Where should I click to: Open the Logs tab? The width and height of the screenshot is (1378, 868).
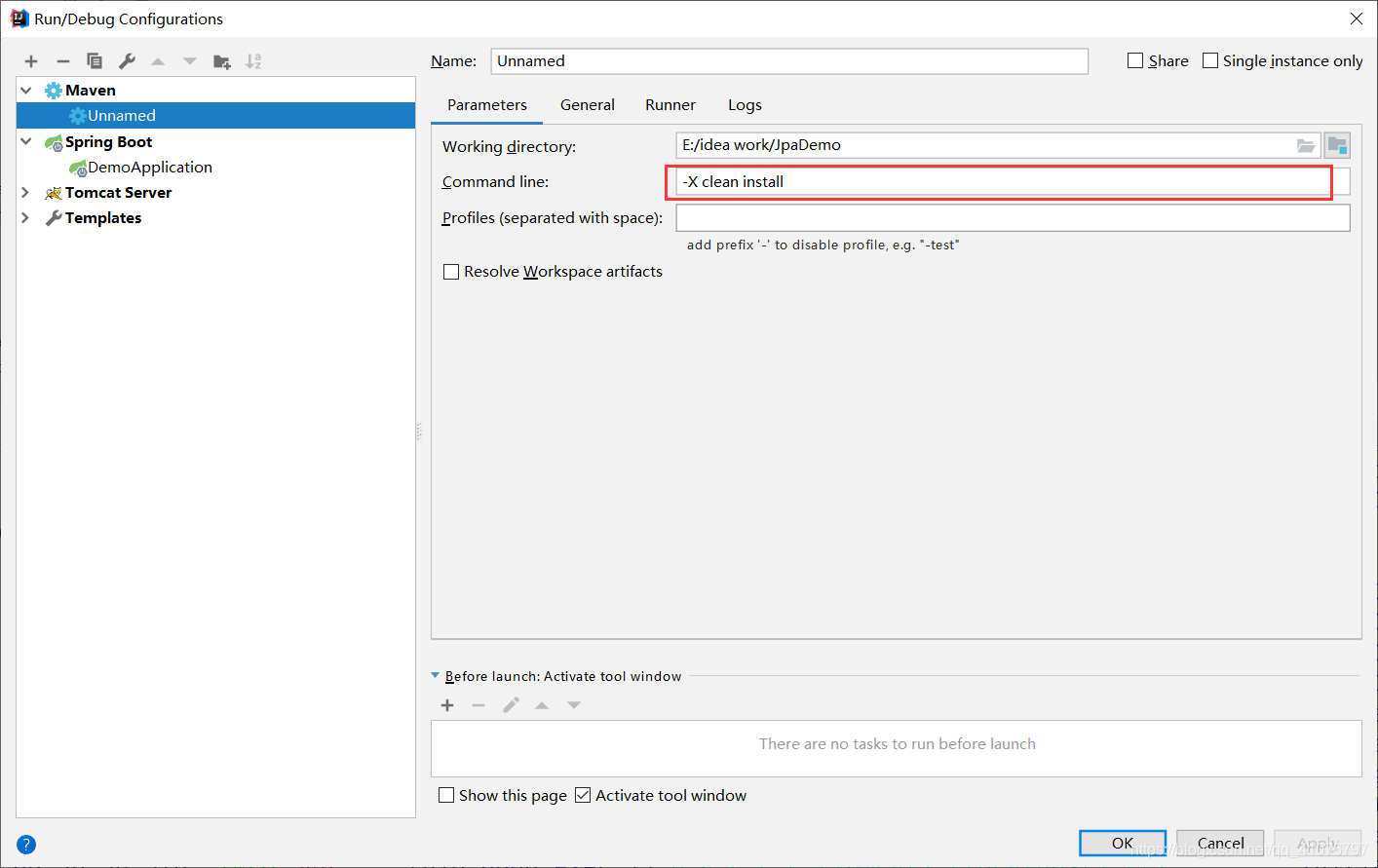pyautogui.click(x=744, y=104)
